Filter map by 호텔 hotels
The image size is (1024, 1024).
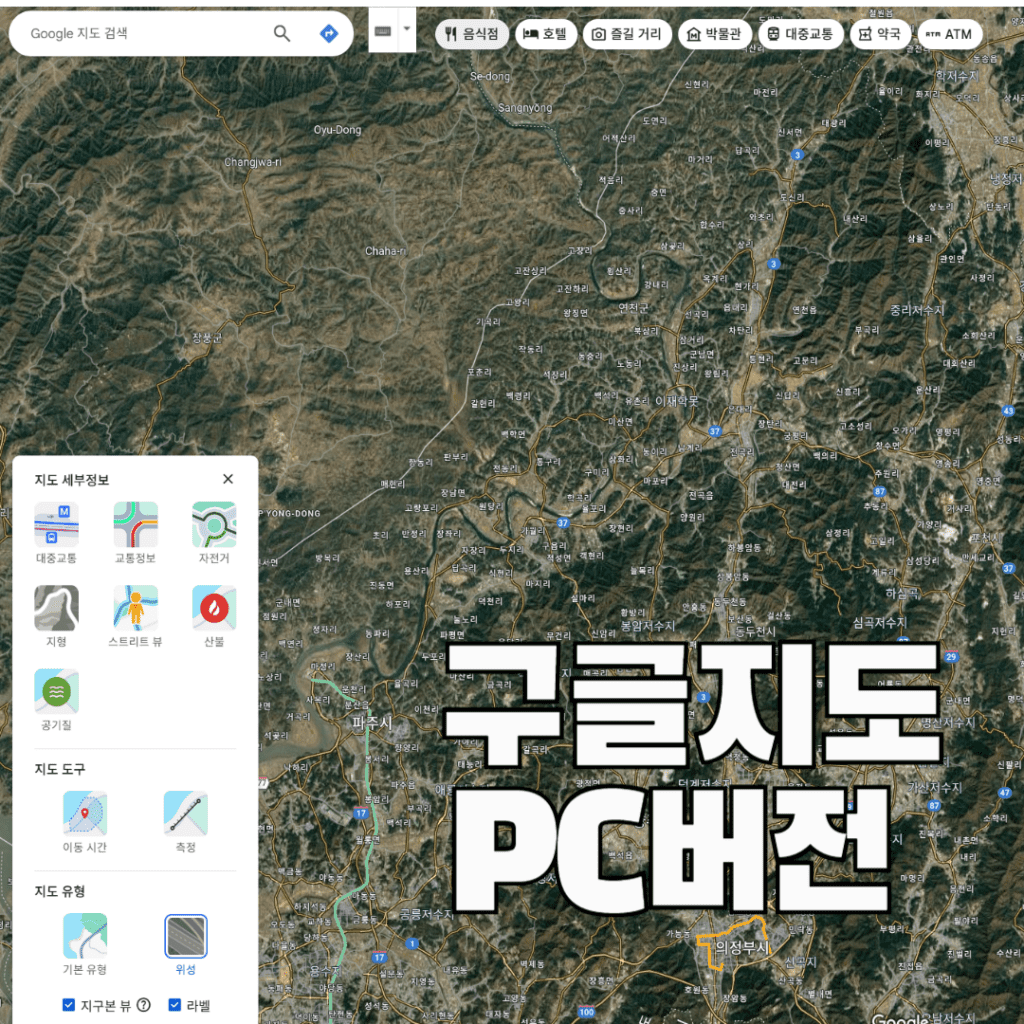click(545, 34)
